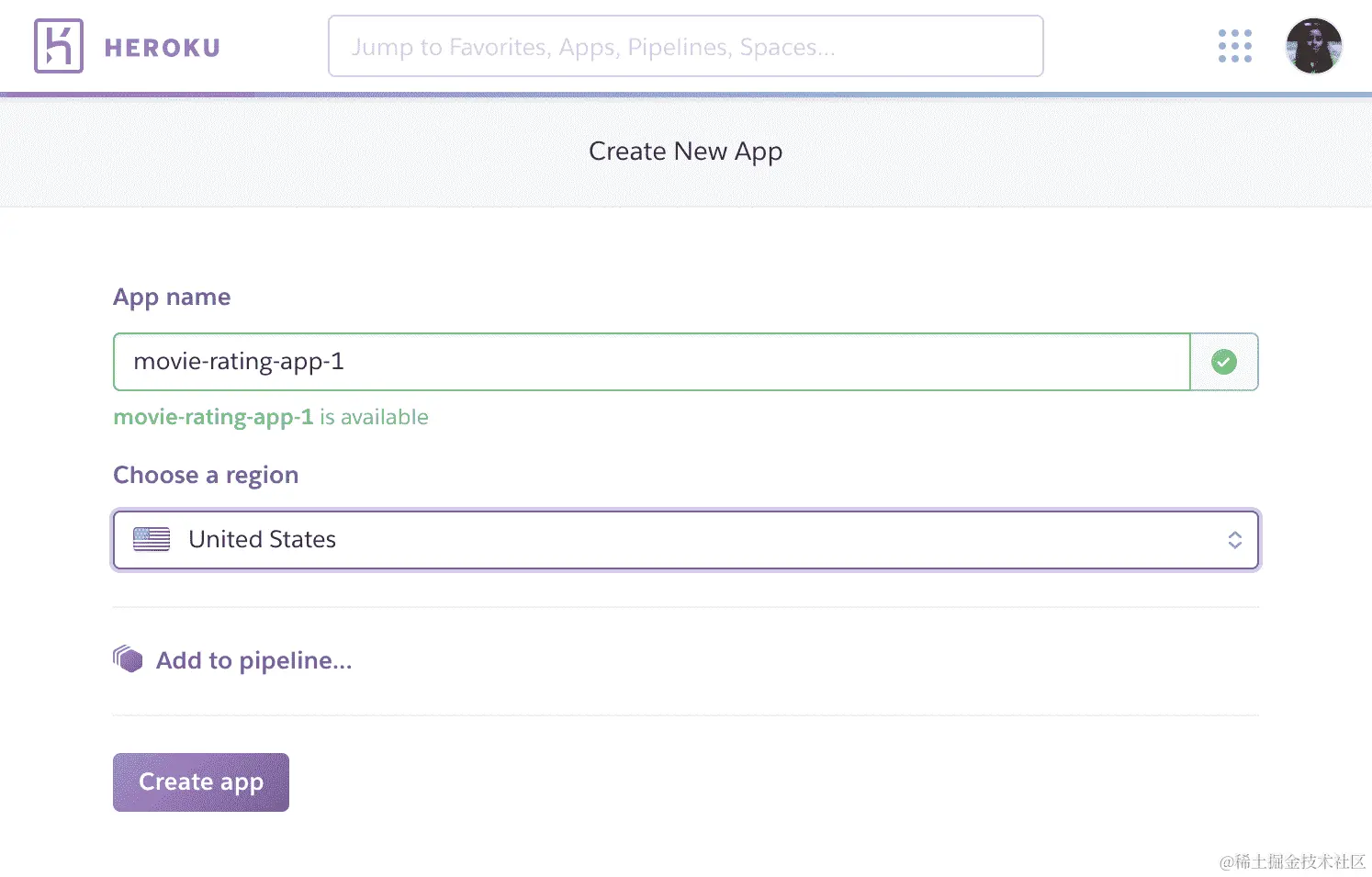Image resolution: width=1372 pixels, height=877 pixels.
Task: Open the nine-dot apps grid menu
Action: pos(1234,46)
